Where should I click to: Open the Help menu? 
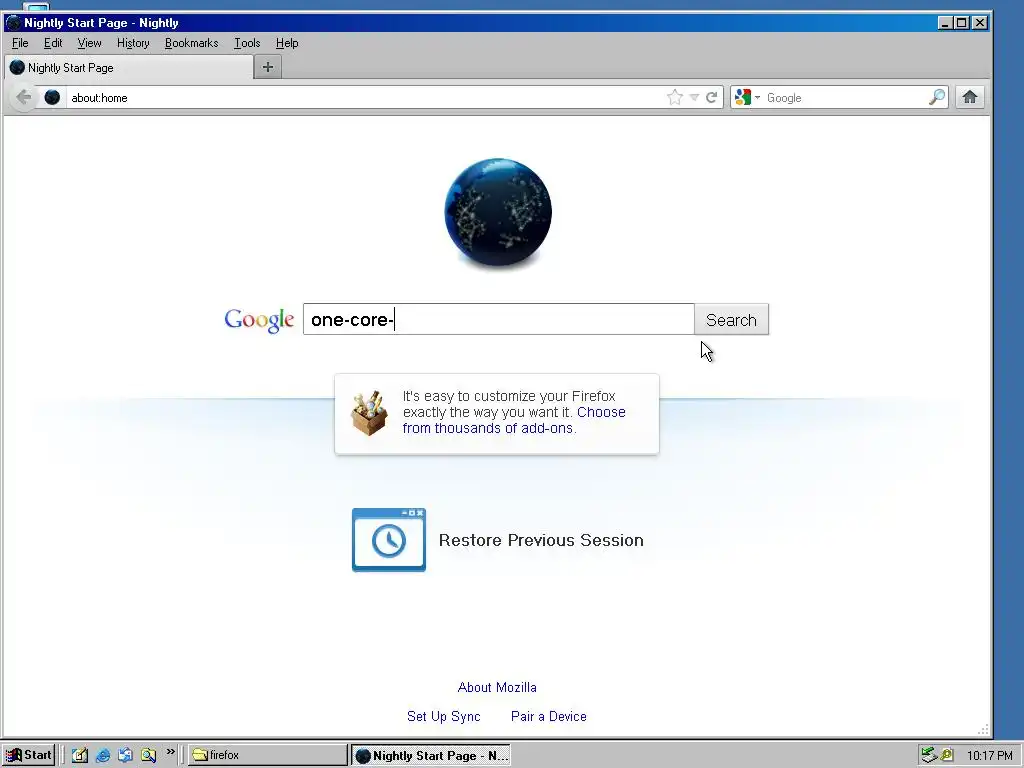point(287,43)
